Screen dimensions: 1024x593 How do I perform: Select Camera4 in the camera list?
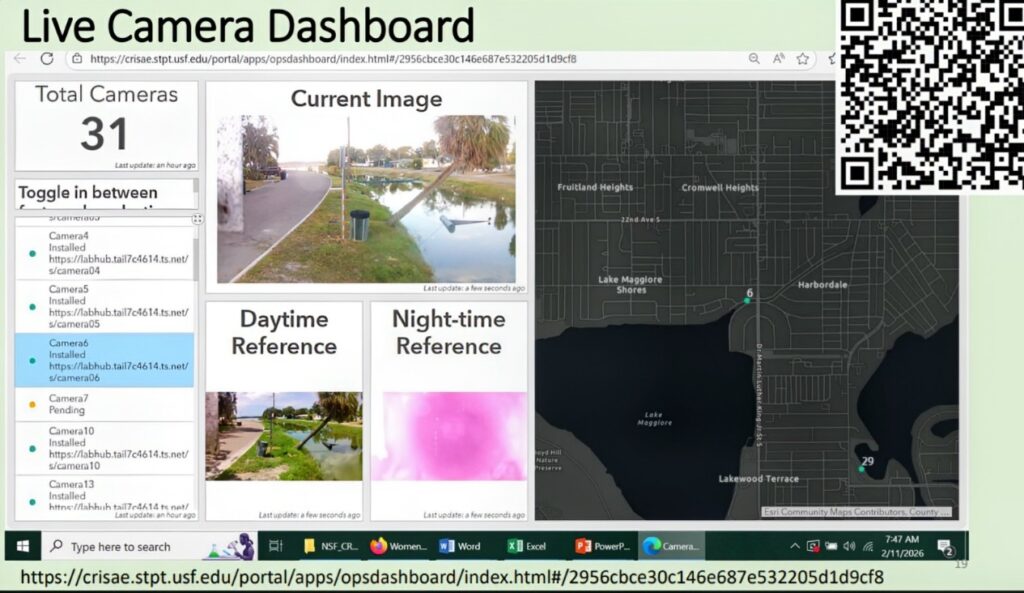pyautogui.click(x=105, y=253)
